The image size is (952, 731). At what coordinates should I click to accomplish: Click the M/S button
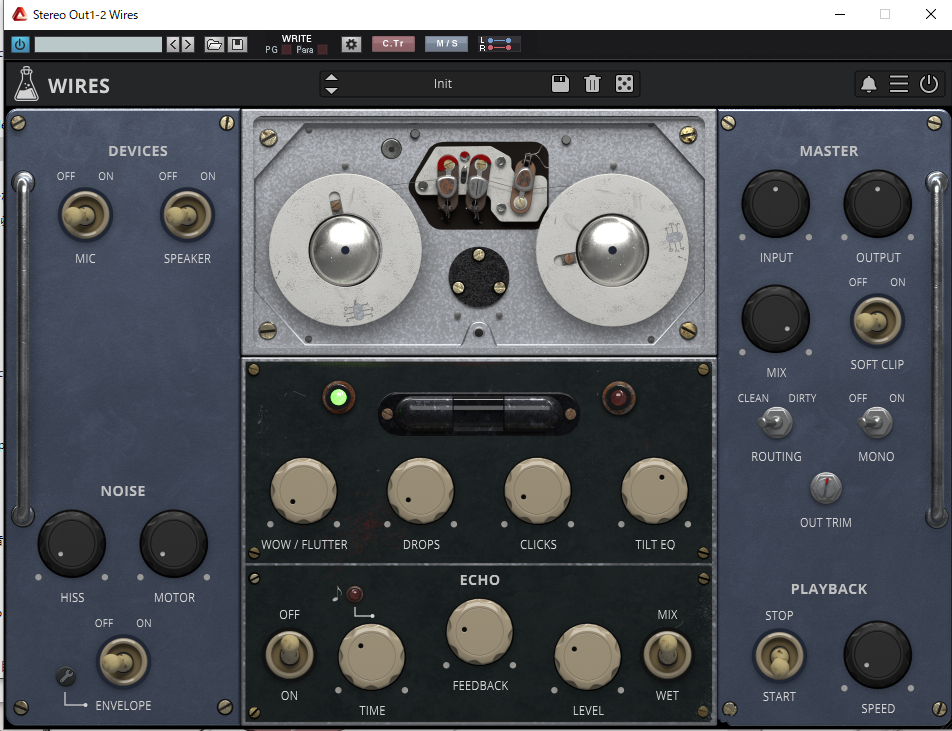click(x=446, y=44)
